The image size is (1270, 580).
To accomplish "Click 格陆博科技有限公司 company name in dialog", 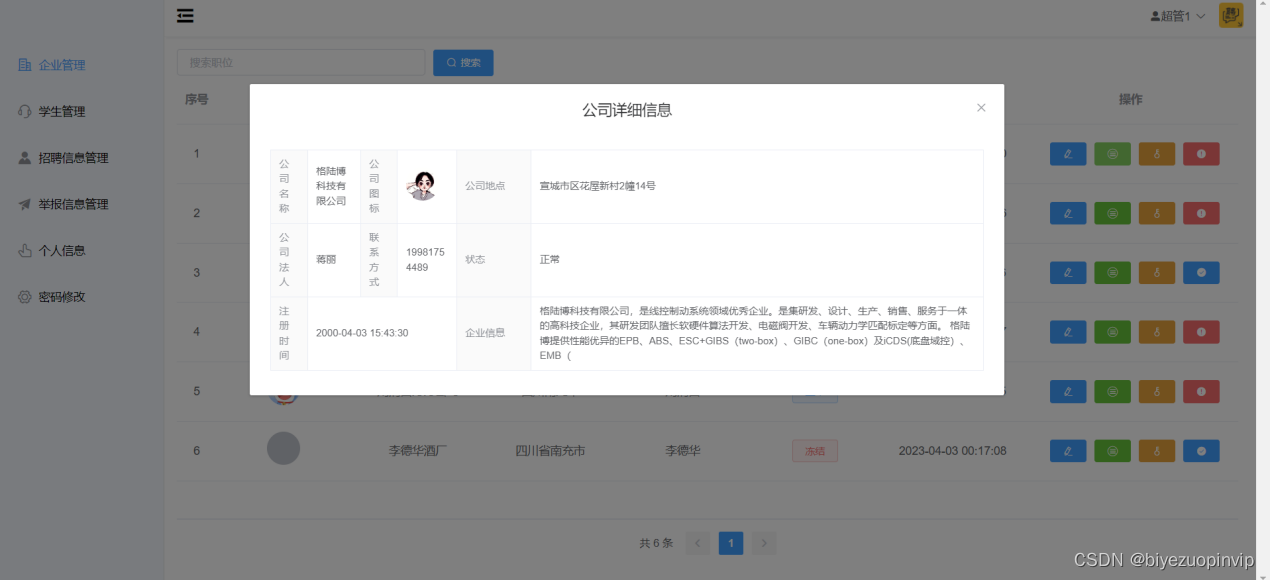I will [x=331, y=186].
